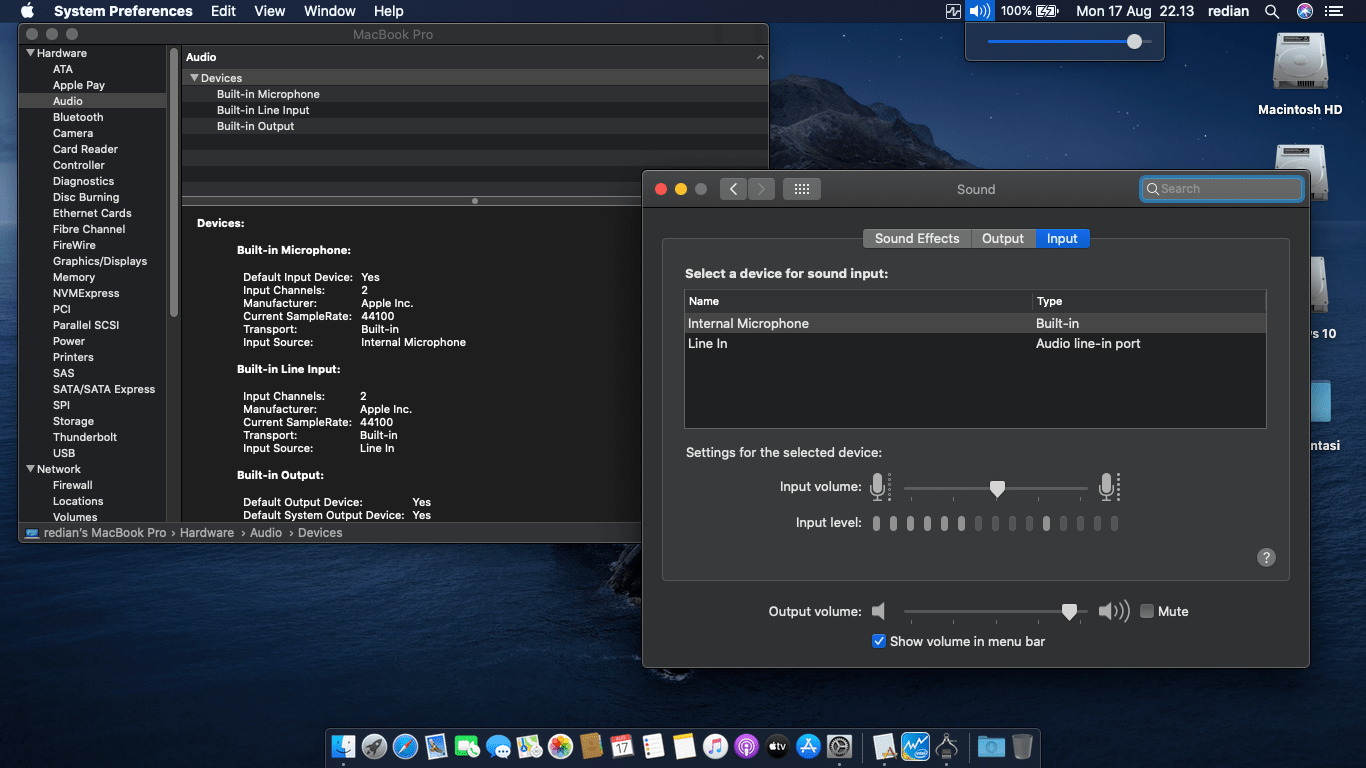
Task: Collapse the Devices disclosure triangle in Audio
Action: [195, 78]
